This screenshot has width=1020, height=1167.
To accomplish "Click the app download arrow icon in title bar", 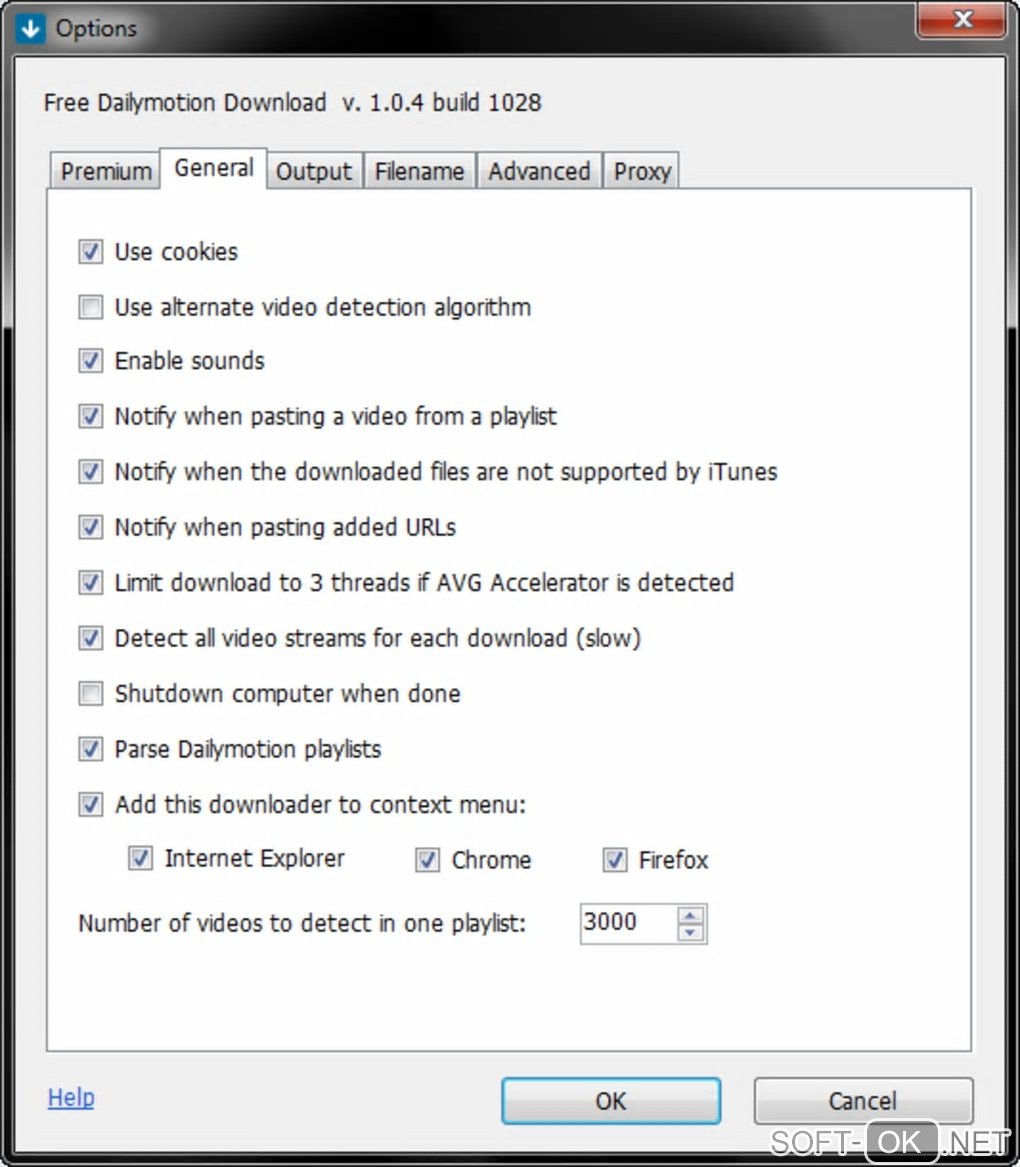I will pos(31,28).
